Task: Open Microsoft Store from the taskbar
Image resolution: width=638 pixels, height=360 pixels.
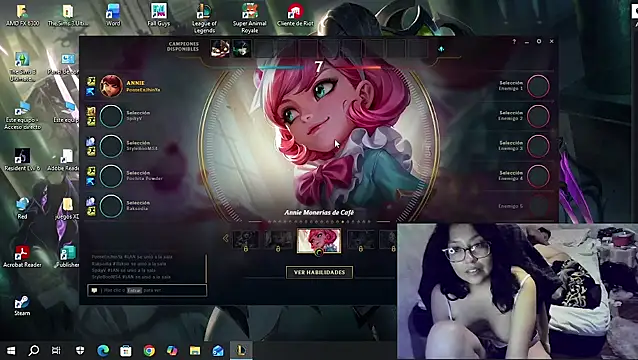Action: [126, 350]
